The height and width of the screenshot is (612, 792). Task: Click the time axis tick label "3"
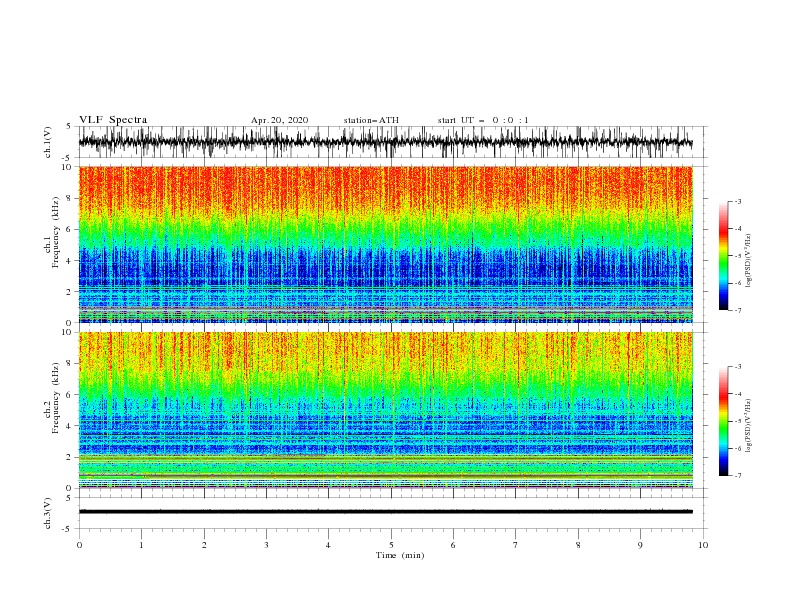tap(266, 545)
